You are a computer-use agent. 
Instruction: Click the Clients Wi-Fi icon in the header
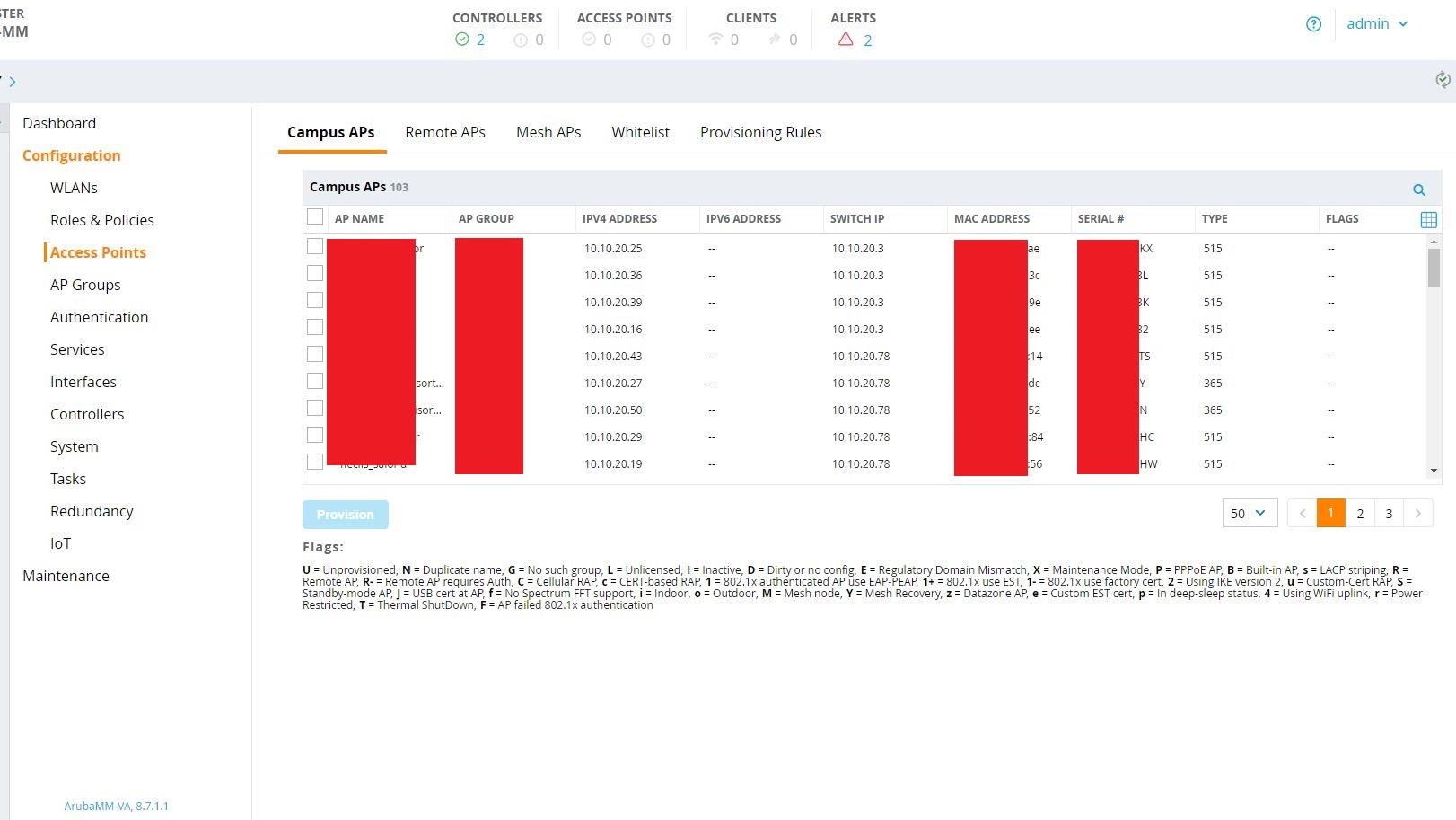click(715, 39)
